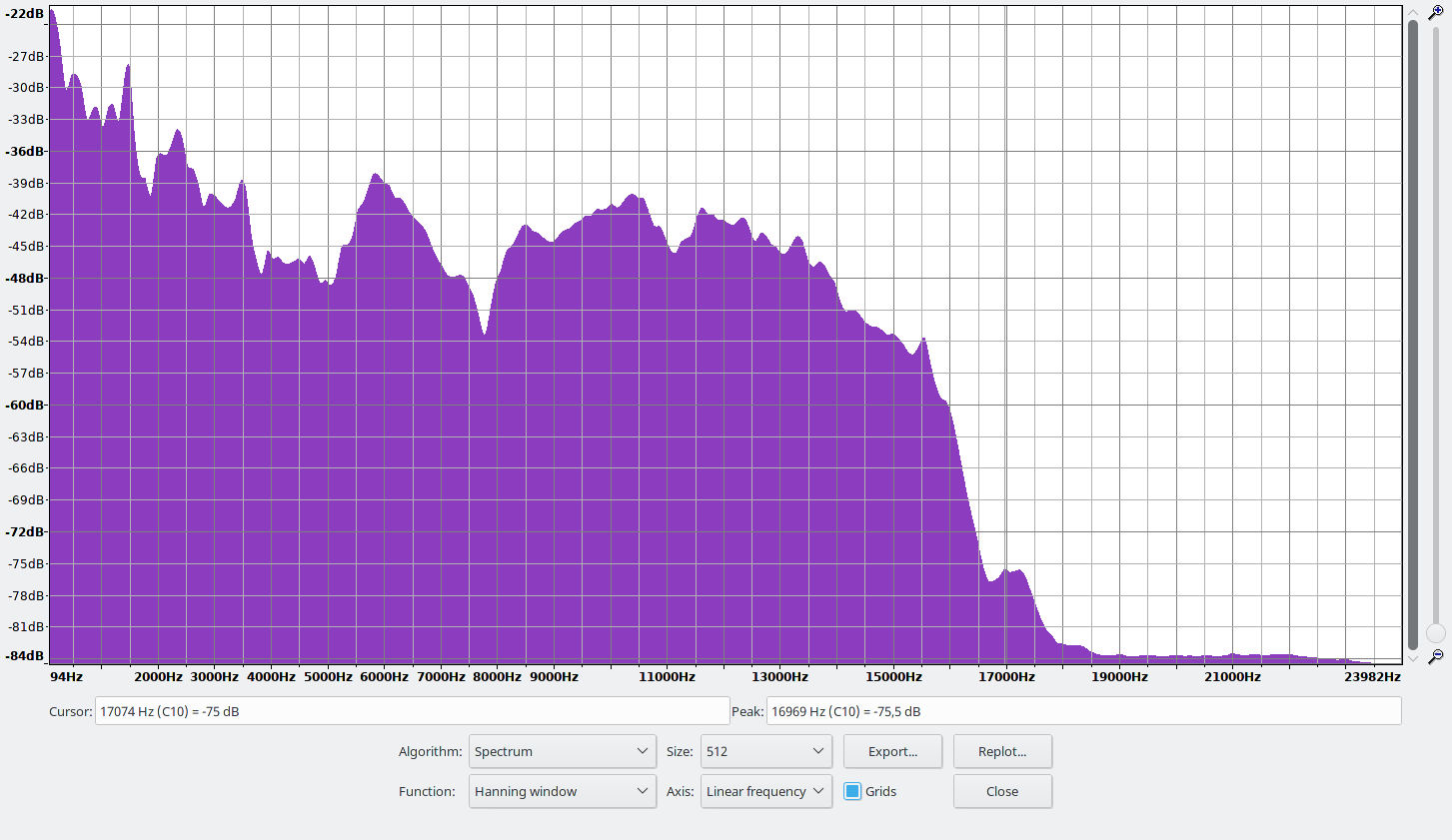Click the -60dB axis label
1452x840 pixels.
point(25,405)
